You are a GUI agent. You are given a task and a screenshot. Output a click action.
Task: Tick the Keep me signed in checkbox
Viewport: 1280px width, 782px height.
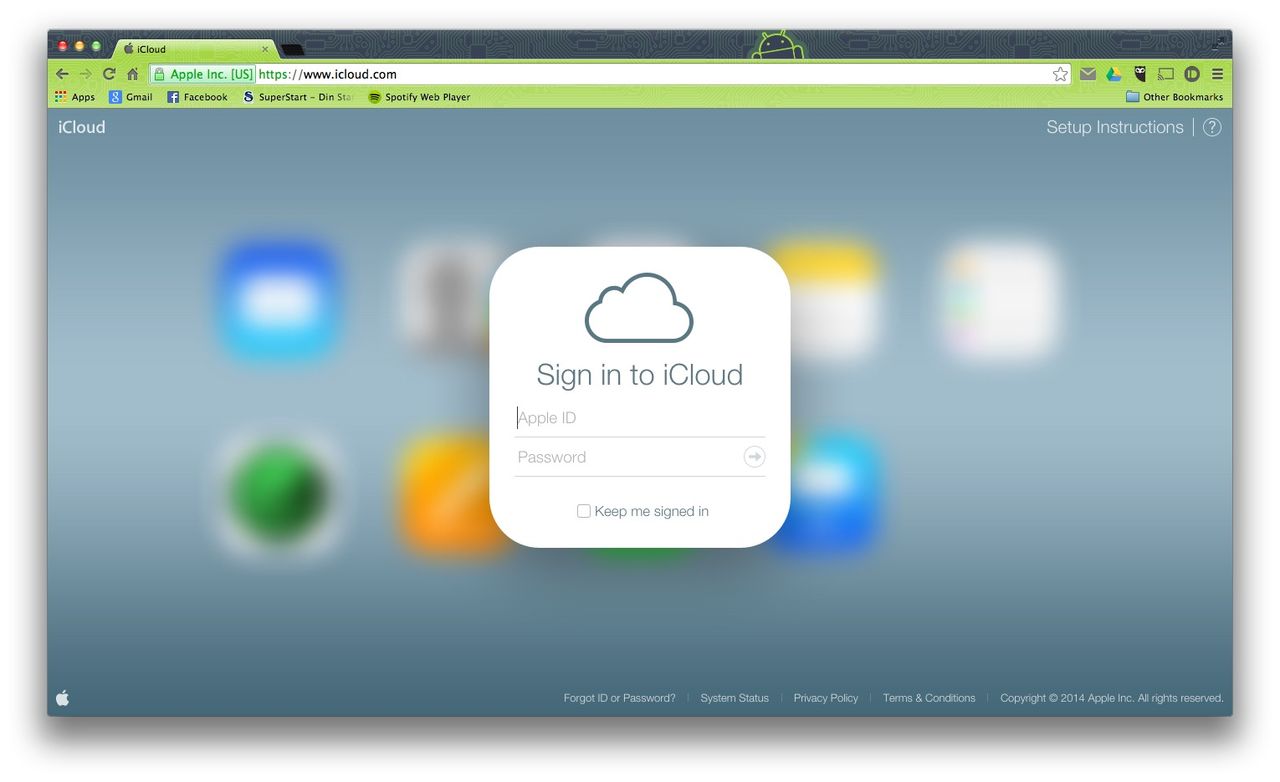click(583, 511)
